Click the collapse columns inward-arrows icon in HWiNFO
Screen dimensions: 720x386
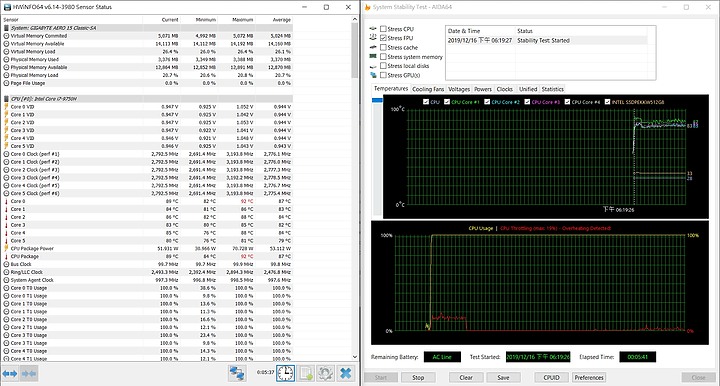pyautogui.click(x=29, y=374)
